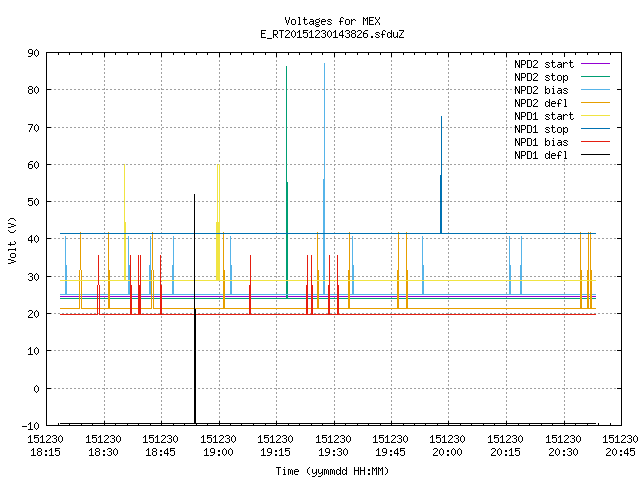Click the x-axis time label 19:45
The image size is (640, 480).
(x=391, y=452)
